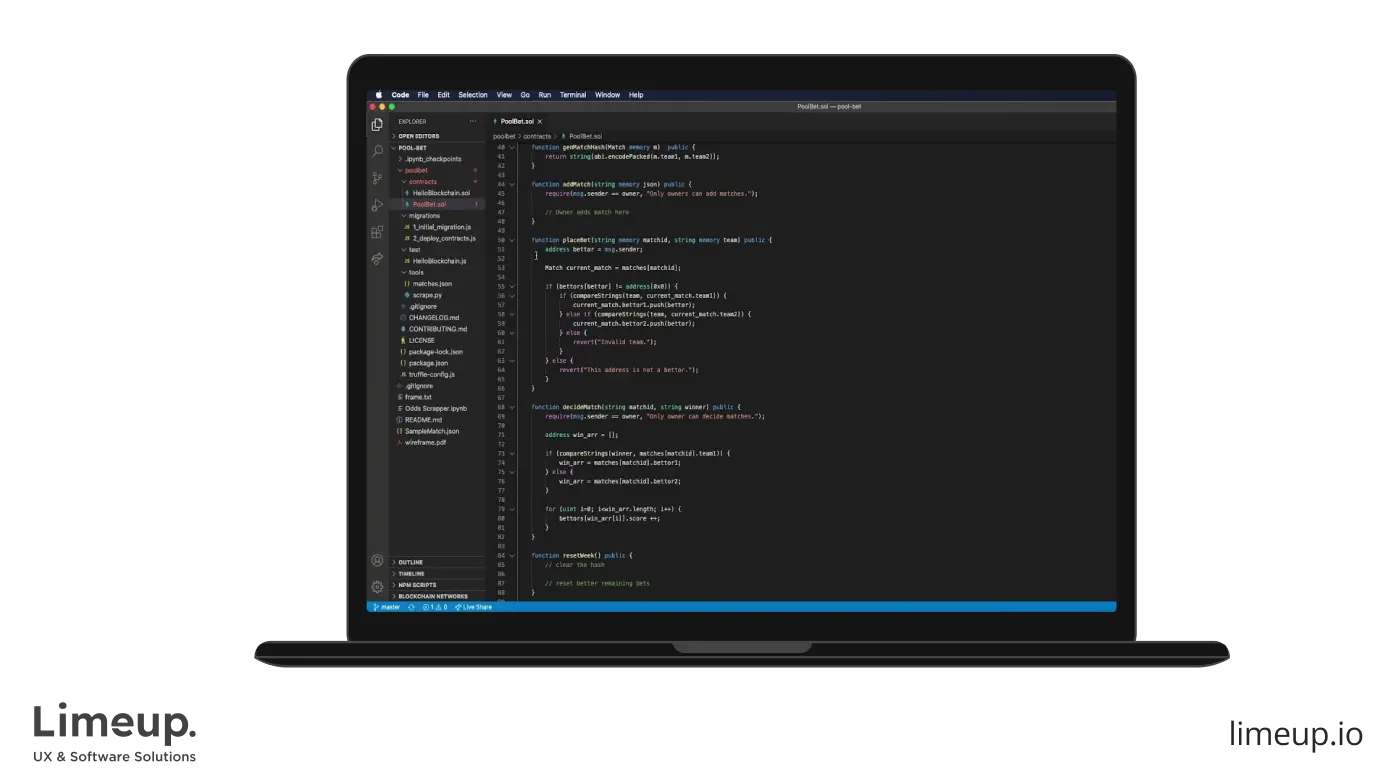Open the Terminal menu

pyautogui.click(x=573, y=95)
